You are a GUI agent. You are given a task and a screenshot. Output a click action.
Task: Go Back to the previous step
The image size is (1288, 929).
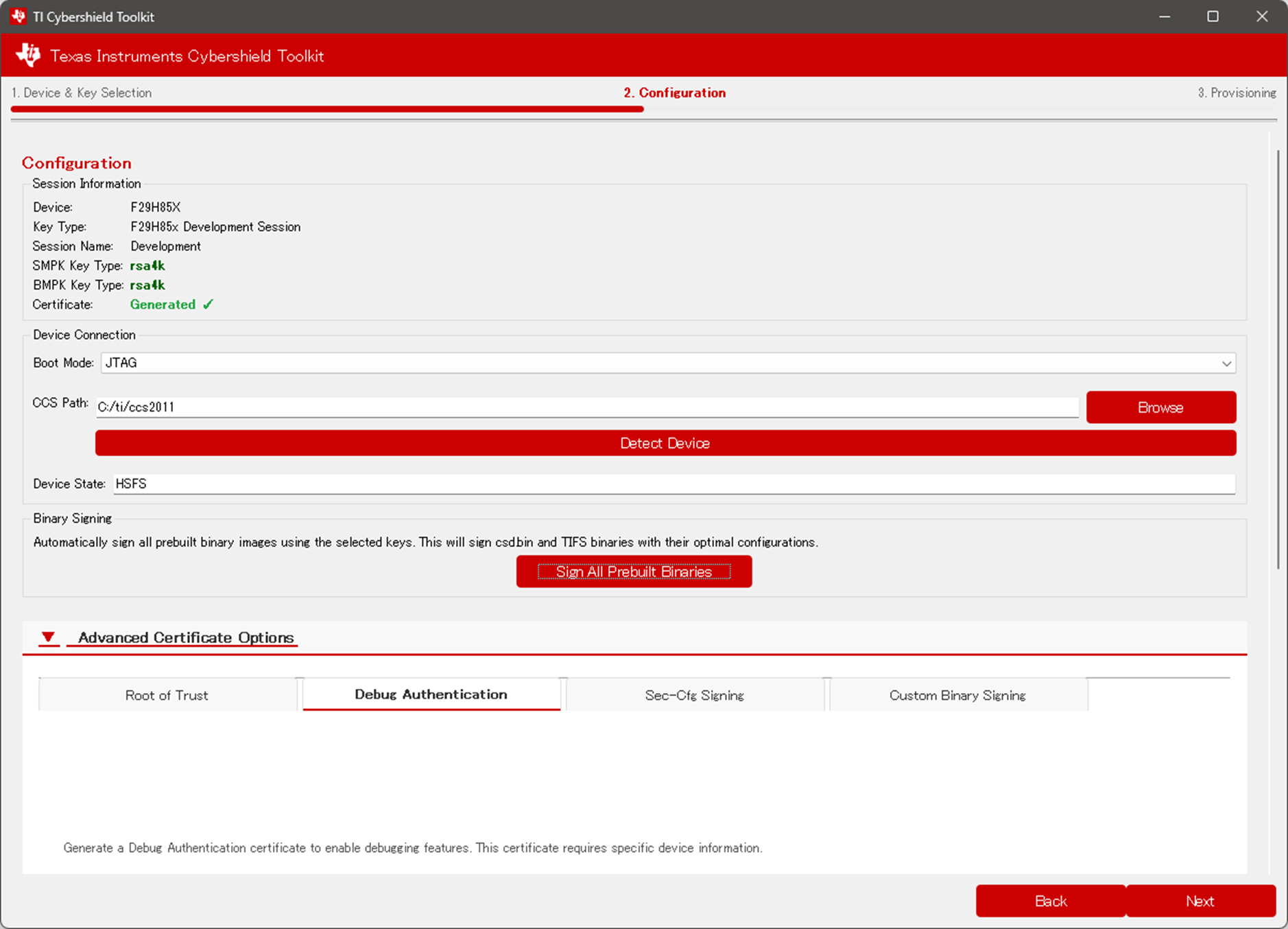[1051, 901]
